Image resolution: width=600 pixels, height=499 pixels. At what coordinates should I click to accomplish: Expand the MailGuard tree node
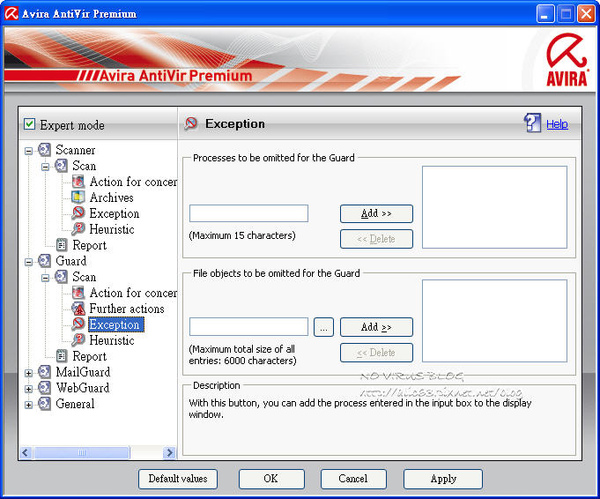(x=29, y=373)
